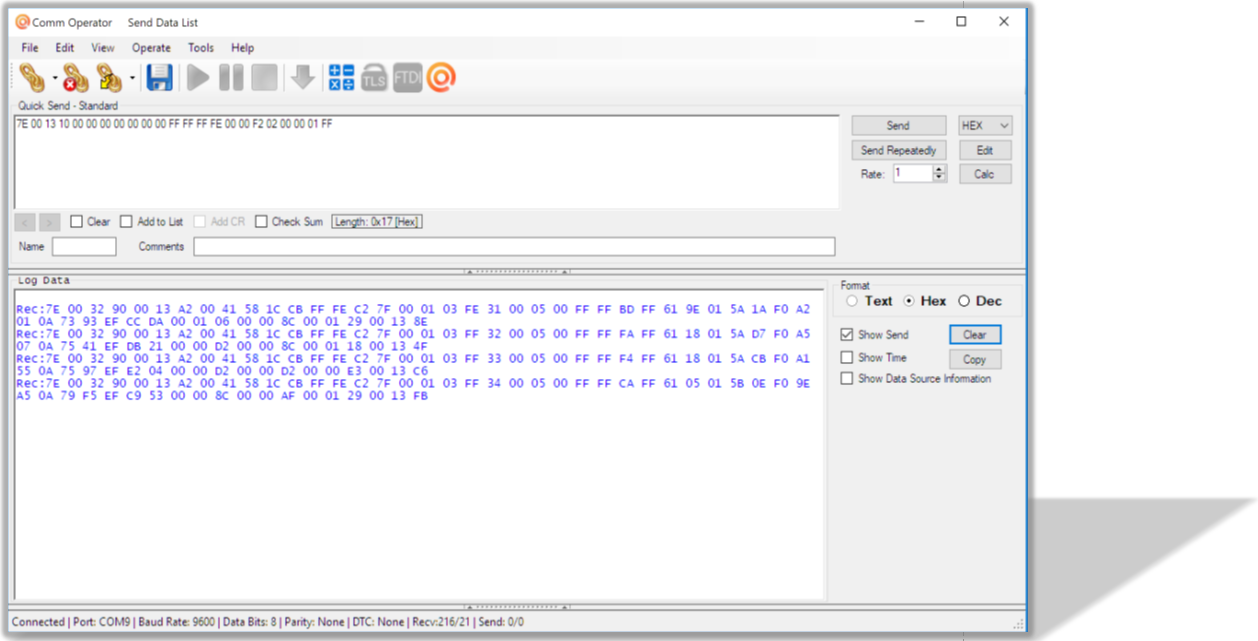Viewport: 1258px width, 641px height.
Task: Select the Hex format radio button
Action: [909, 301]
